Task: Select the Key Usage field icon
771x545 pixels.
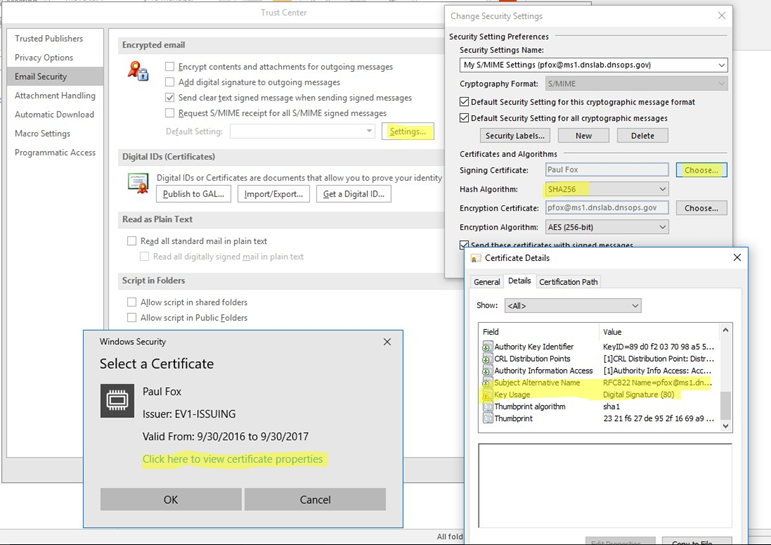Action: pyautogui.click(x=487, y=395)
